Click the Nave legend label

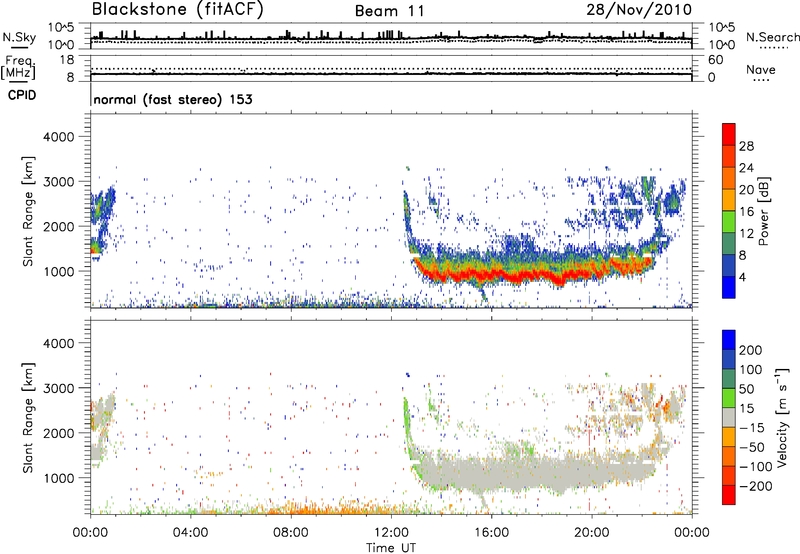coord(761,70)
